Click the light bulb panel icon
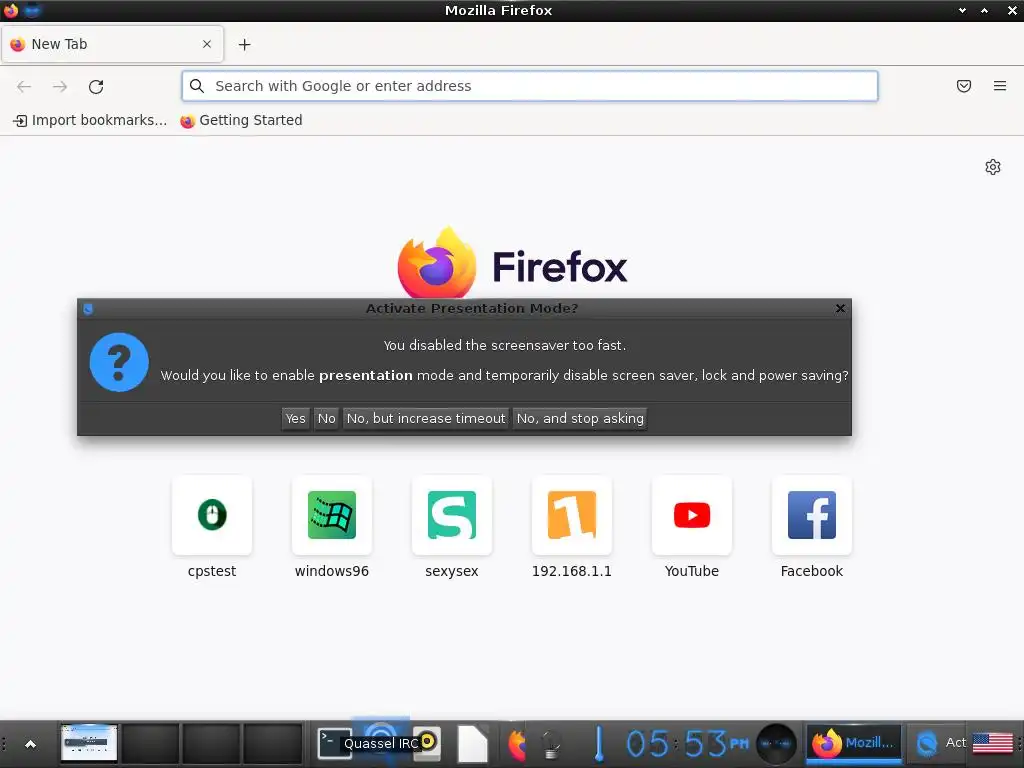The width and height of the screenshot is (1024, 768). [x=551, y=744]
